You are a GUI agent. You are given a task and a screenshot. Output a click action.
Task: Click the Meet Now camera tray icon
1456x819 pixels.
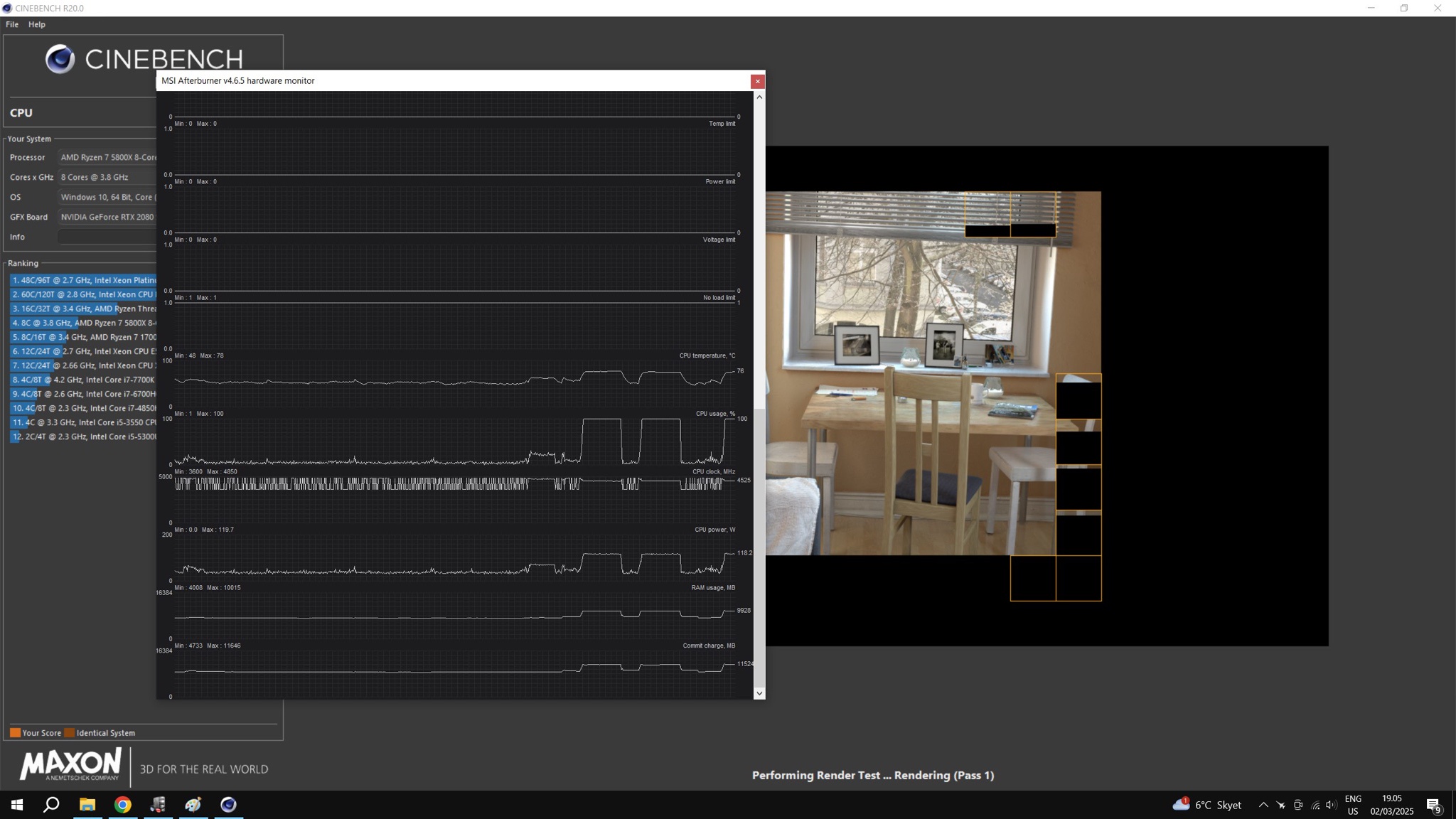click(x=1298, y=805)
